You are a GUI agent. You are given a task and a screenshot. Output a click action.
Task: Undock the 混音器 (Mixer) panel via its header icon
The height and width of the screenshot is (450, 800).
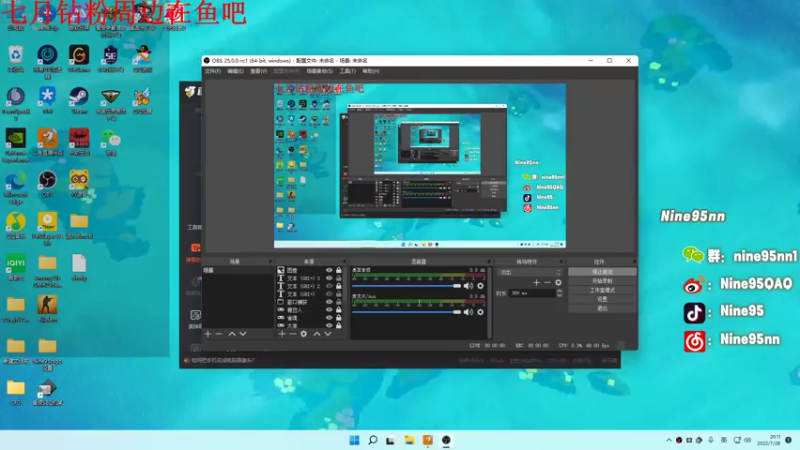[489, 261]
